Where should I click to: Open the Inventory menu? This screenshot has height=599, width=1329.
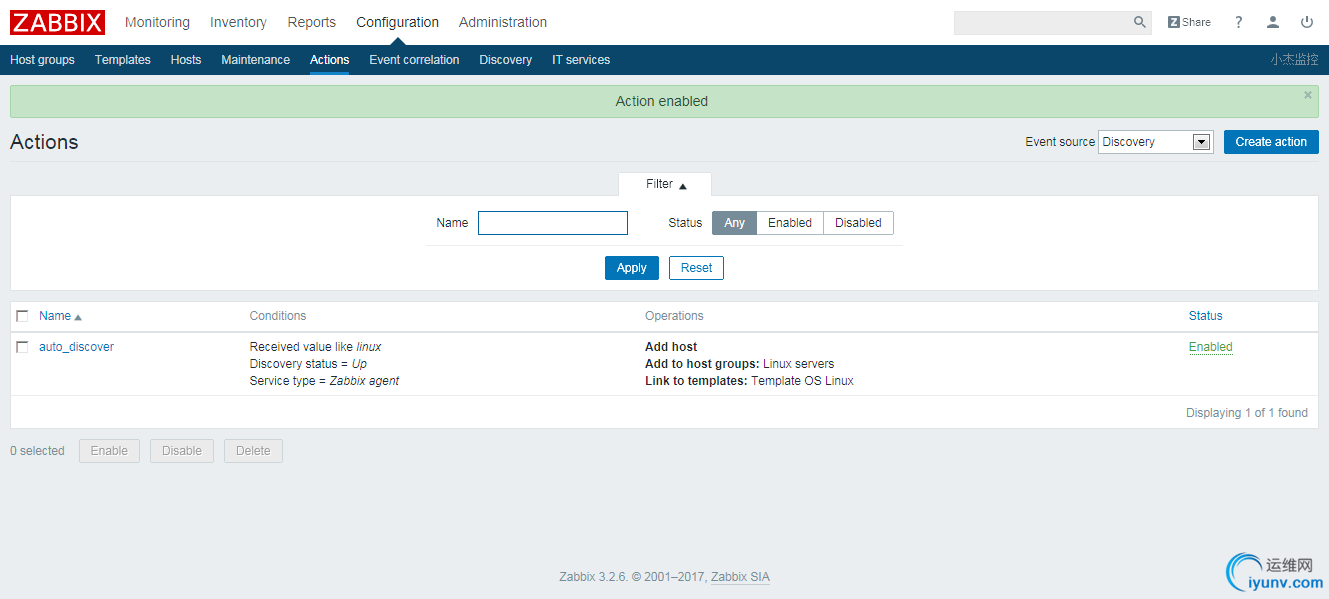(x=238, y=22)
